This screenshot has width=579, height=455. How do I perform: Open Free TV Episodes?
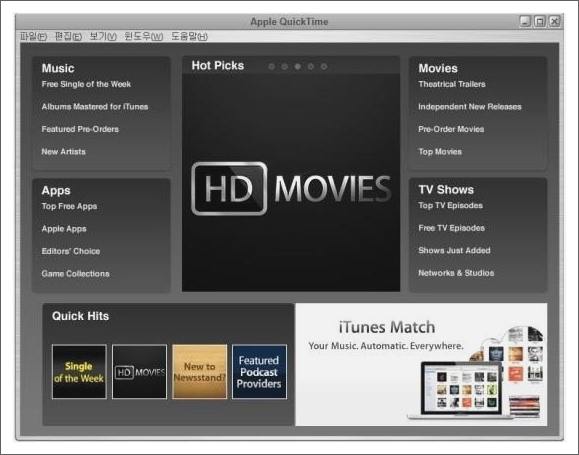(x=451, y=228)
